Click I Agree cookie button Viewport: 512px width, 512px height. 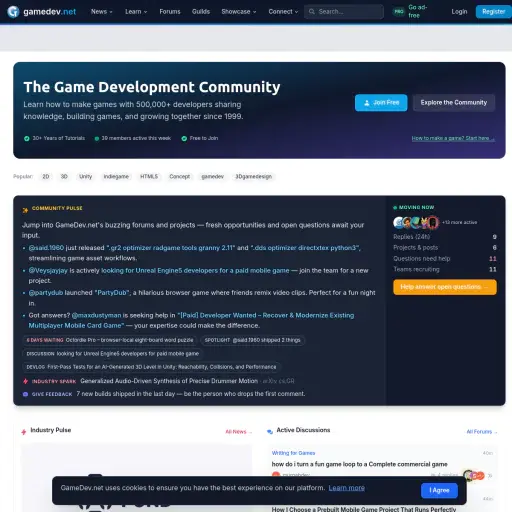coord(439,490)
